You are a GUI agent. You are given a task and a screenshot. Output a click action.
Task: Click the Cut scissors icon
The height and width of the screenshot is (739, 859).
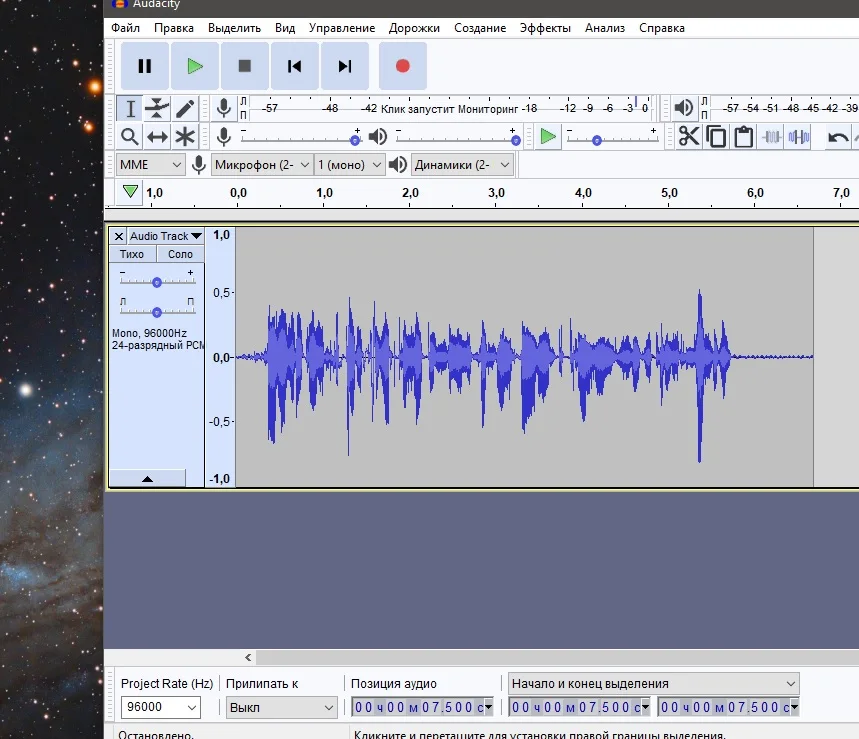tap(689, 137)
